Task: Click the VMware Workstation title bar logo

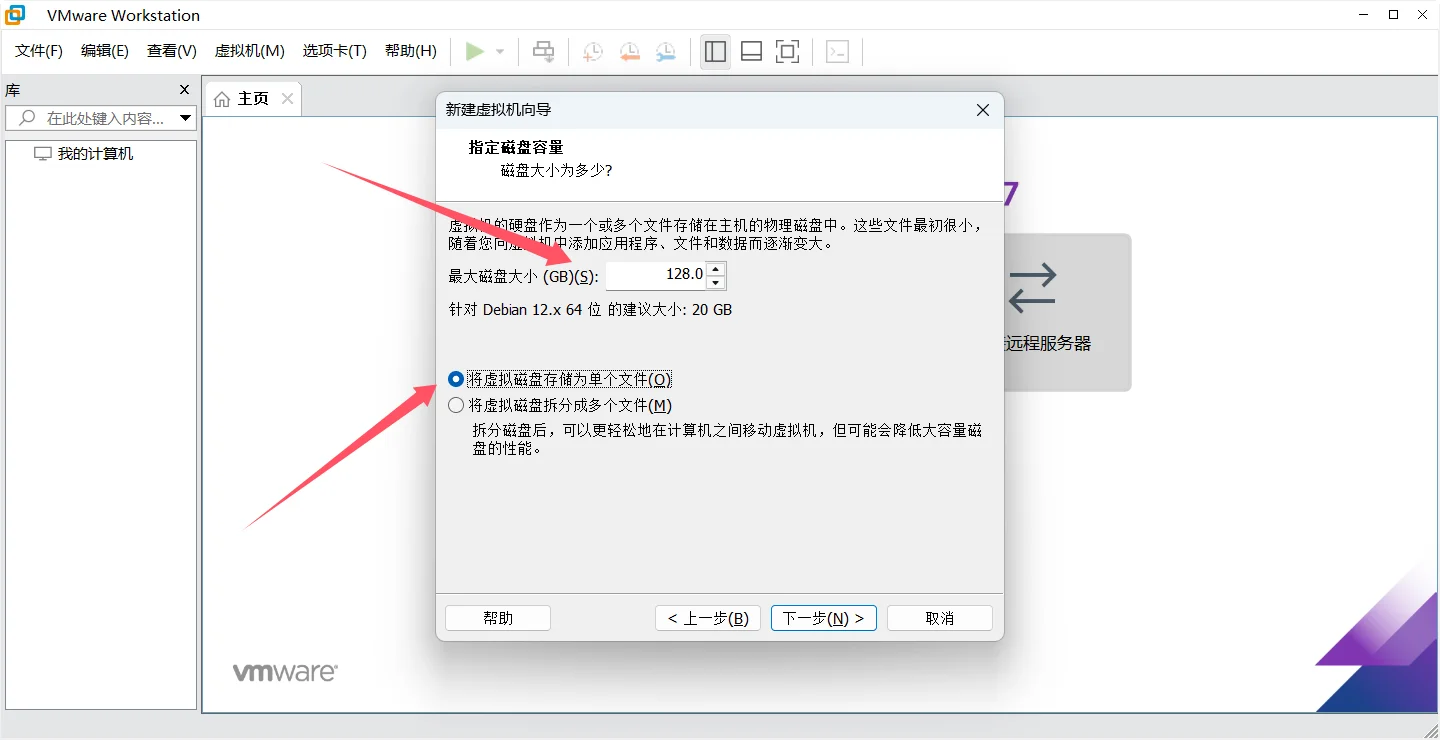Action: click(15, 15)
